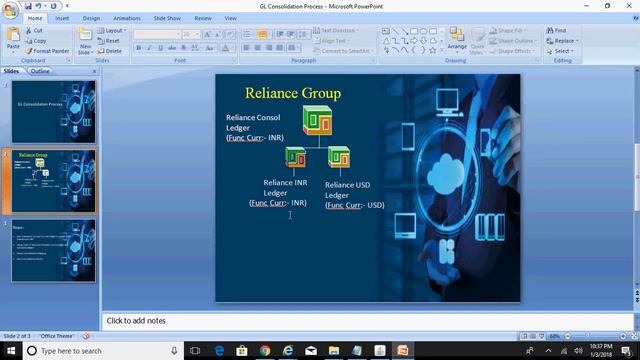Screen dimensions: 640x360
Task: Toggle numbered list formatting
Action: click(x=262, y=35)
